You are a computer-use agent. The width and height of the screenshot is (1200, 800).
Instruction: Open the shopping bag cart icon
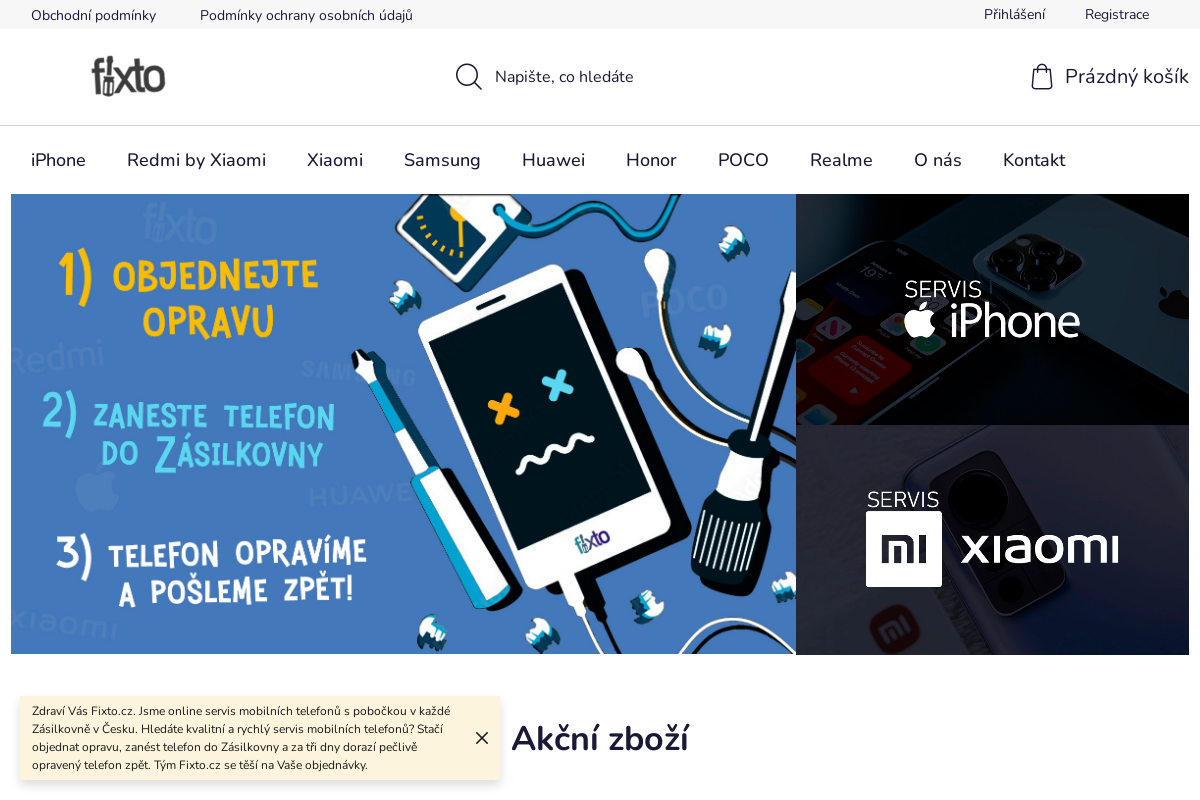[x=1042, y=77]
